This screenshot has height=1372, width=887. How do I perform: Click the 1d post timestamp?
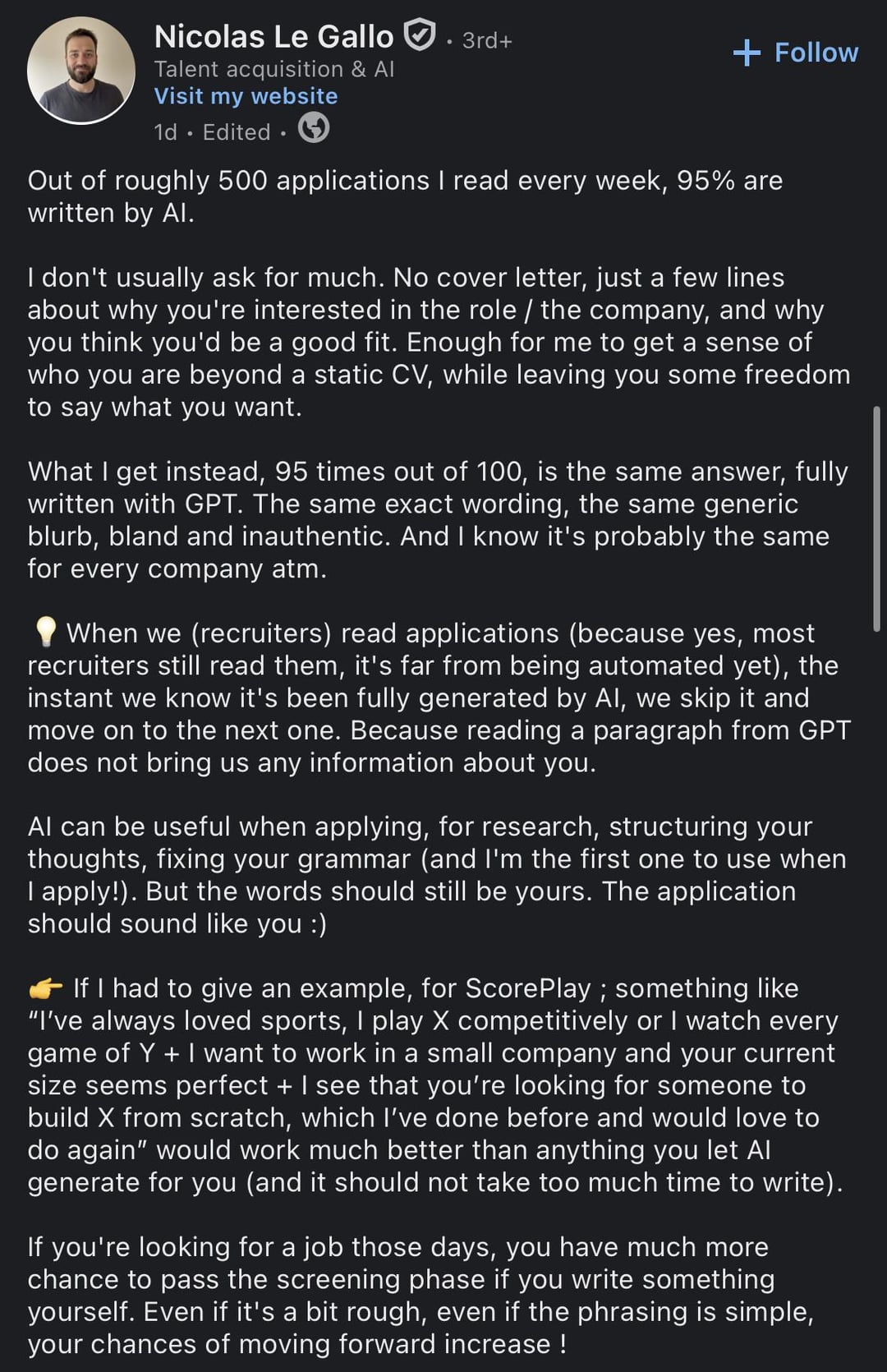[165, 132]
